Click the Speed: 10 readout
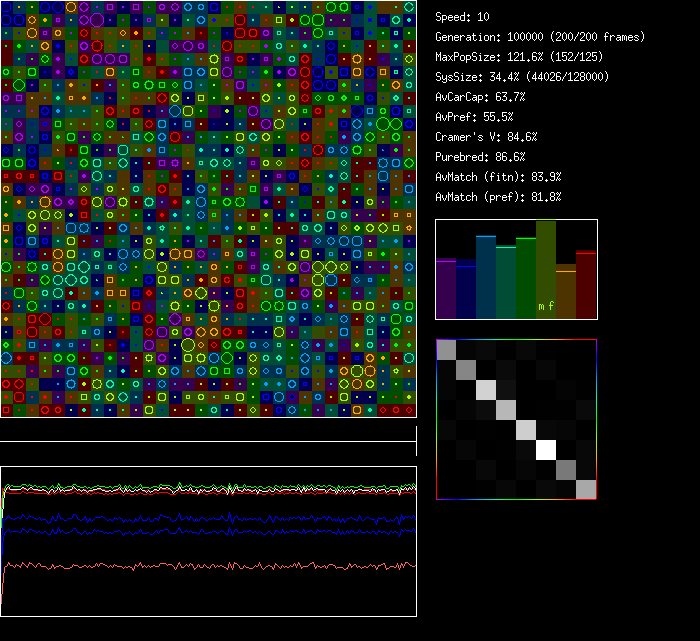The width and height of the screenshot is (700, 641). [x=463, y=17]
